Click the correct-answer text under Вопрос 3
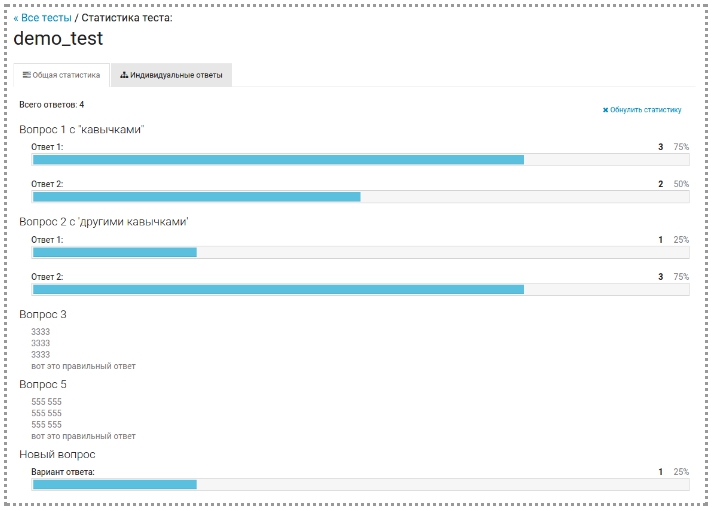712x511 pixels. pyautogui.click(x=83, y=366)
